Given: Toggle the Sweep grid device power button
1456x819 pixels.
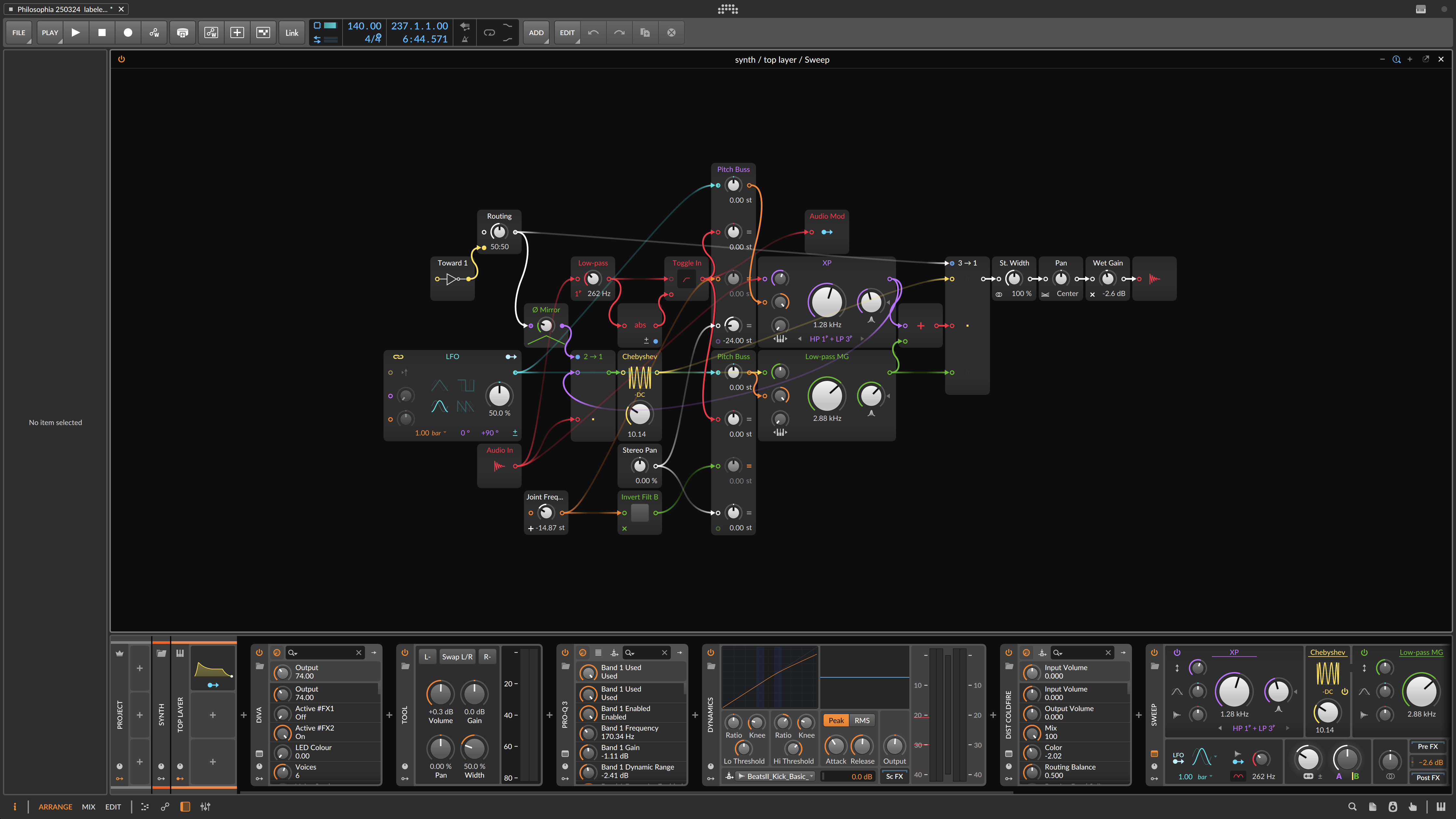Looking at the screenshot, I should 121,59.
